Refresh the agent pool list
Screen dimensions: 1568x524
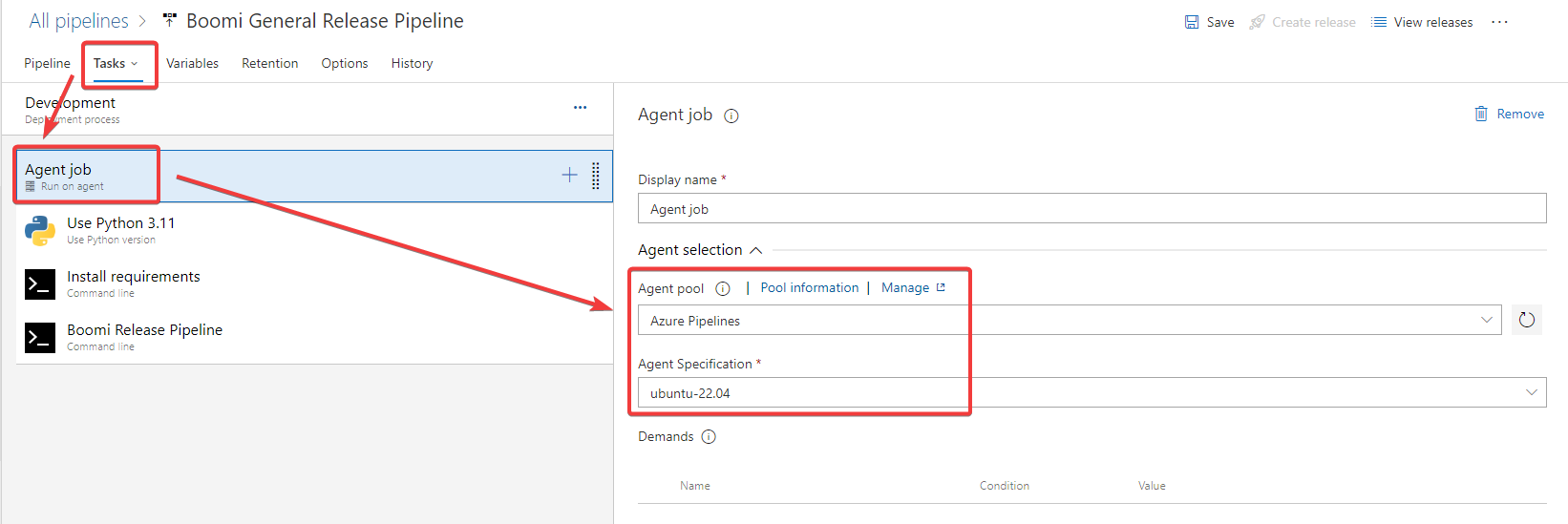click(1527, 320)
